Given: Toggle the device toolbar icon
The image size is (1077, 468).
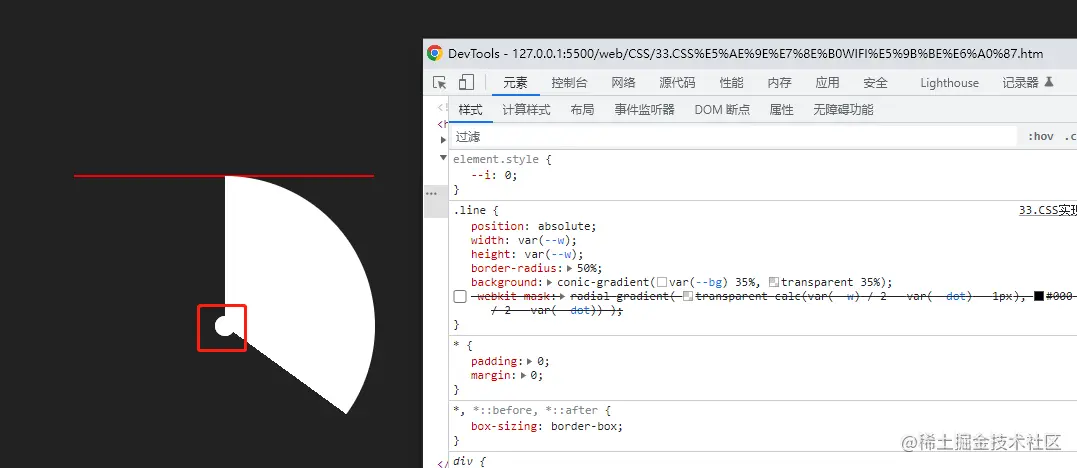Looking at the screenshot, I should point(466,82).
